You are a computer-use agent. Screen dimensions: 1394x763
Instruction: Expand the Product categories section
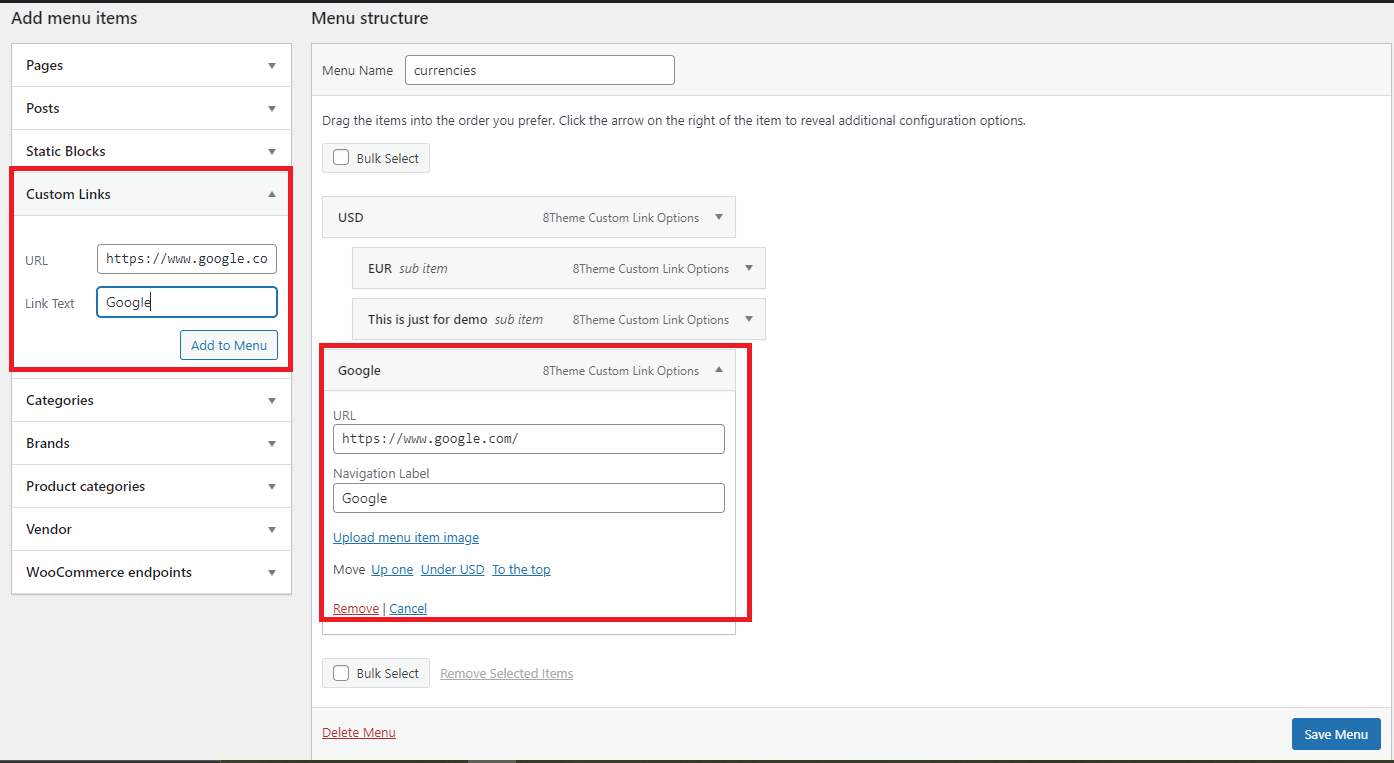(x=151, y=486)
